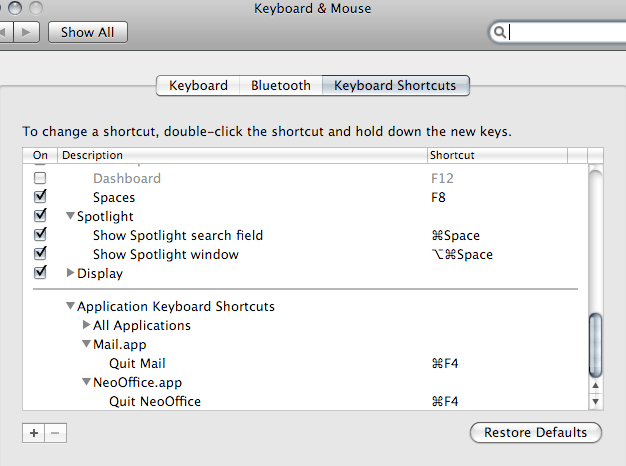Toggle the Spotlight group checkbox

point(40,216)
